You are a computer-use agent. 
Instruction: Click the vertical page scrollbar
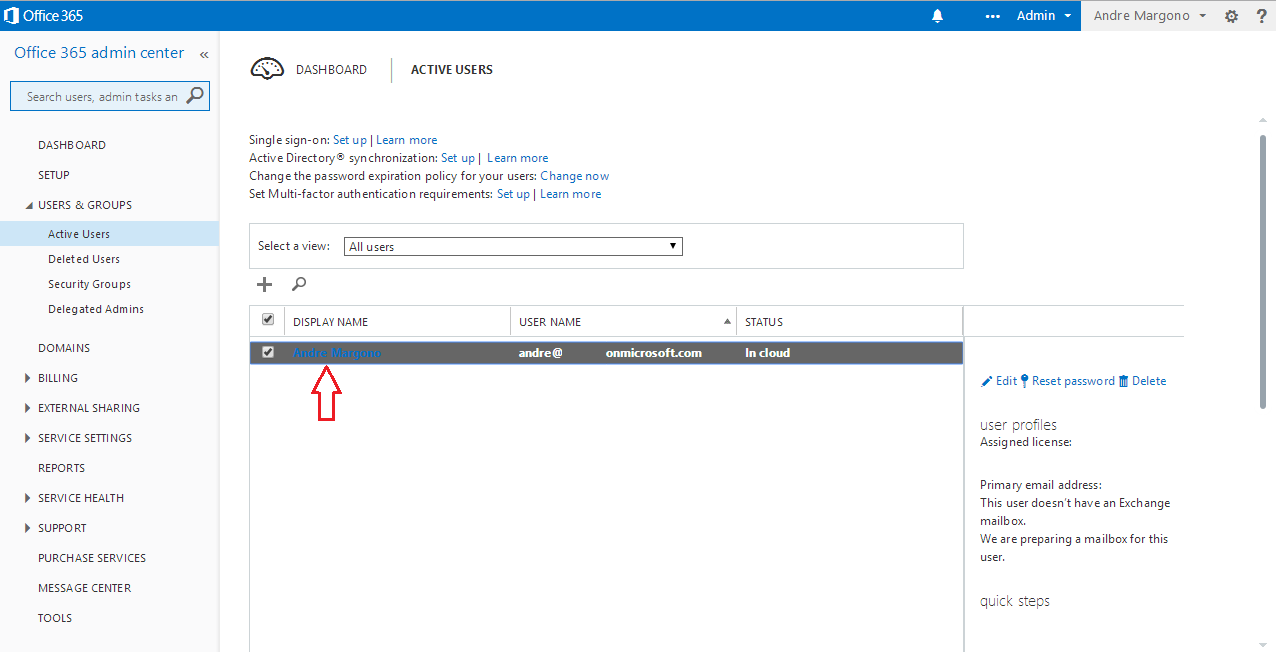pyautogui.click(x=1262, y=270)
